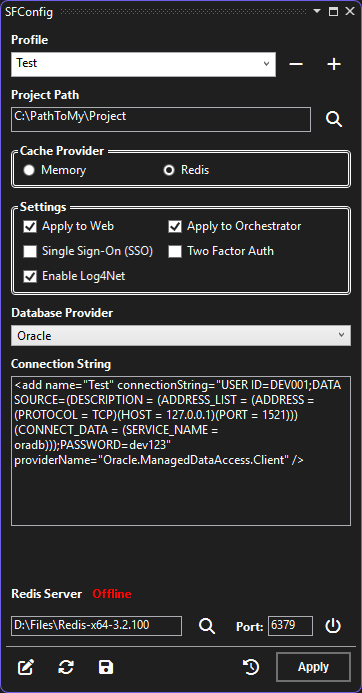The image size is (362, 693).
Task: Open the Profile dropdown showing Test
Action: [x=143, y=64]
